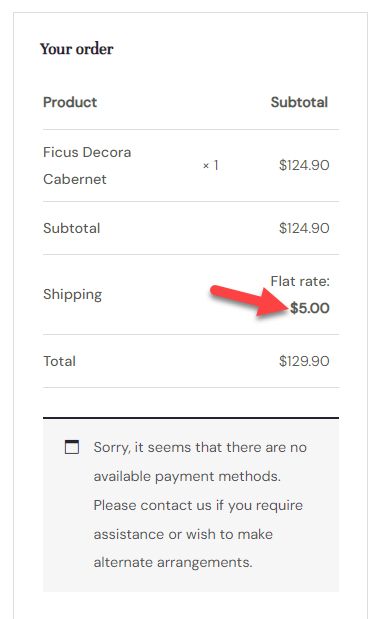Click the red arrow annotation
382x619 pixels.
pyautogui.click(x=249, y=300)
